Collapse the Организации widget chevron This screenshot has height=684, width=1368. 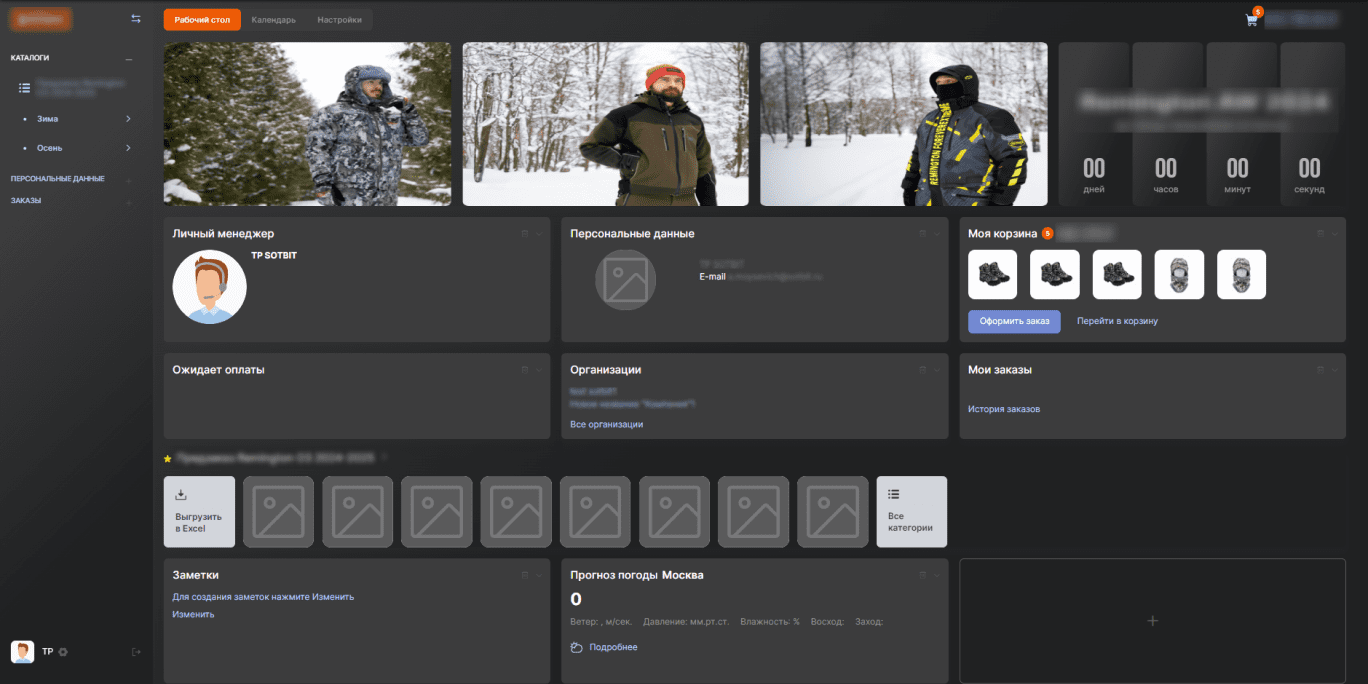click(x=937, y=369)
